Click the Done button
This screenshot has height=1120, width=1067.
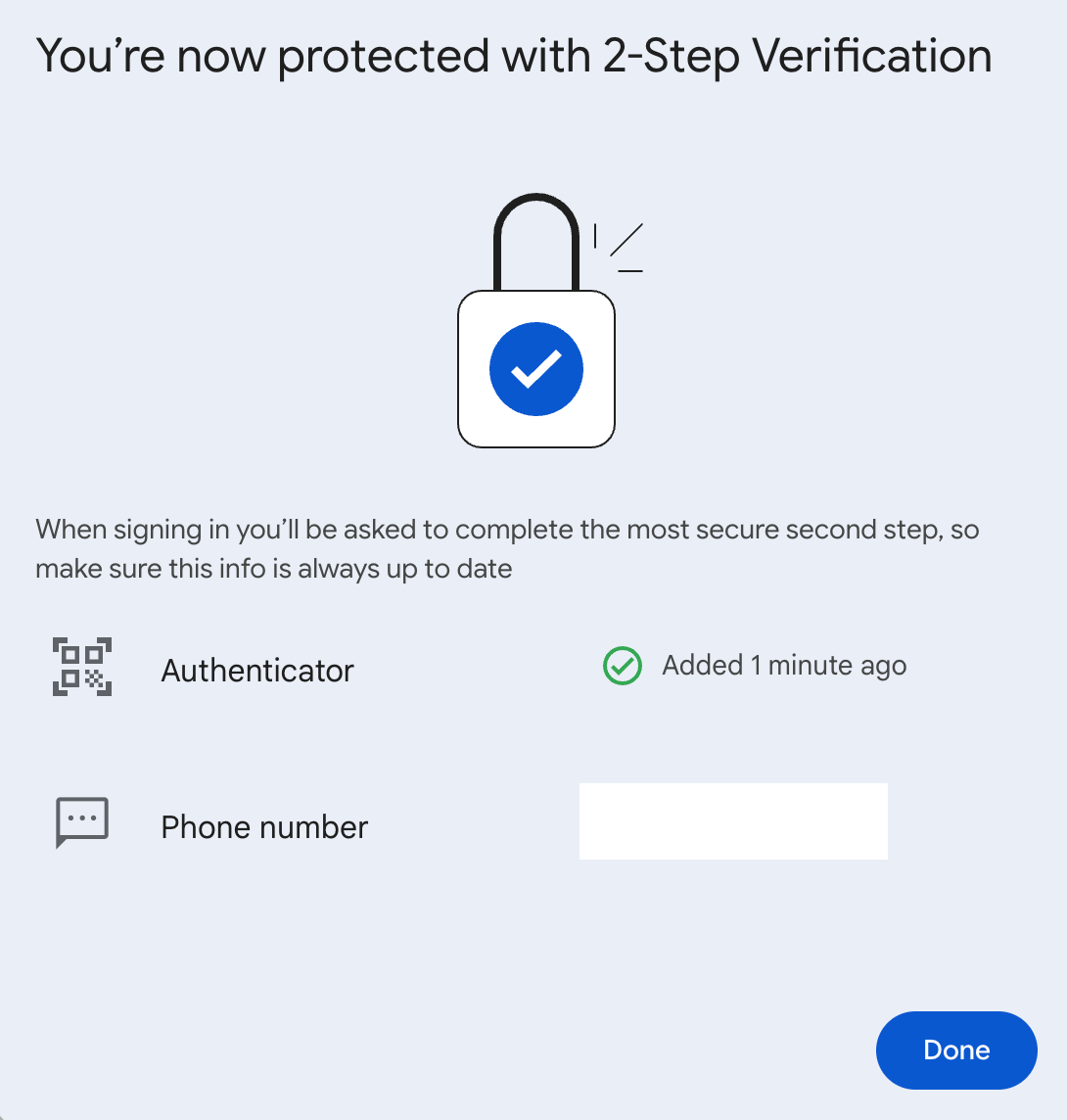955,1050
